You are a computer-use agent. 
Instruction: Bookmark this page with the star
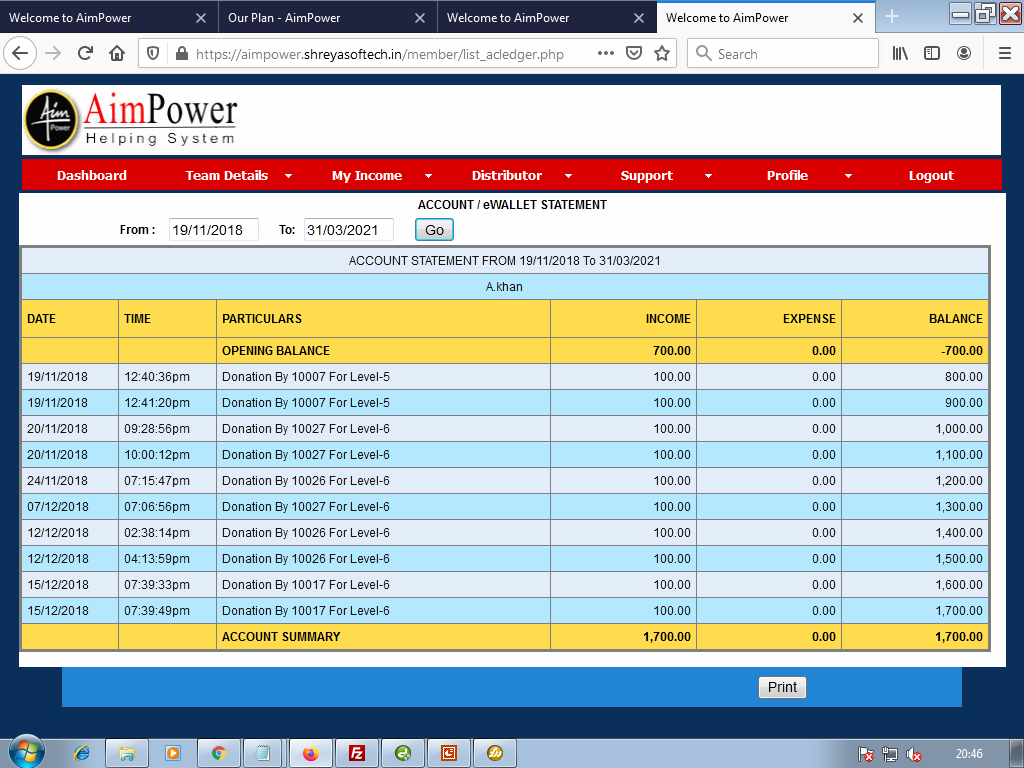click(662, 54)
